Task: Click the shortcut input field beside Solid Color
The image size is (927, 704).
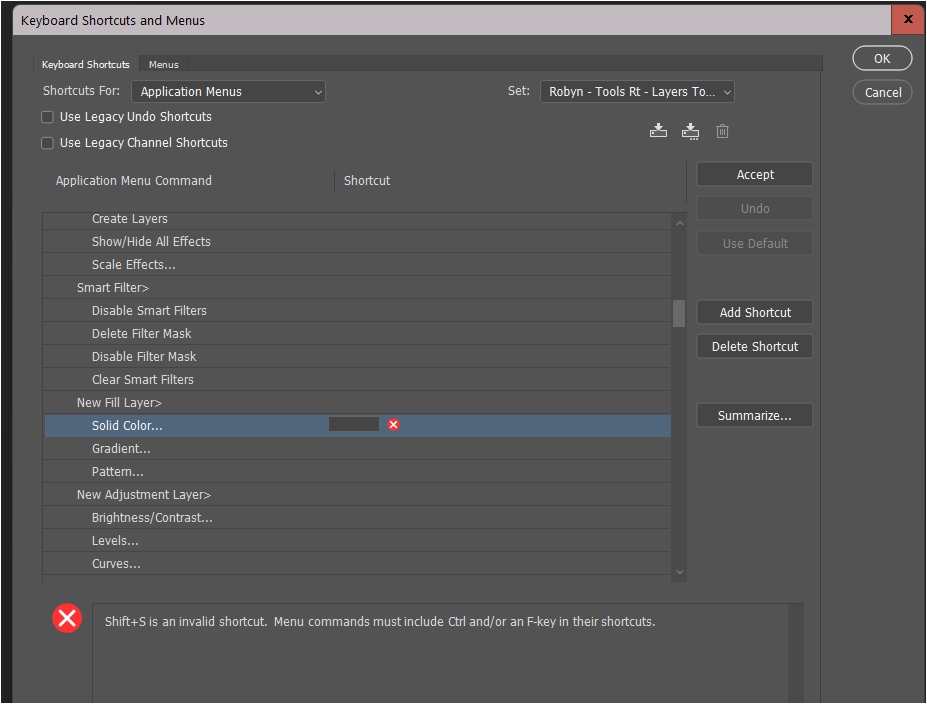Action: pyautogui.click(x=353, y=424)
